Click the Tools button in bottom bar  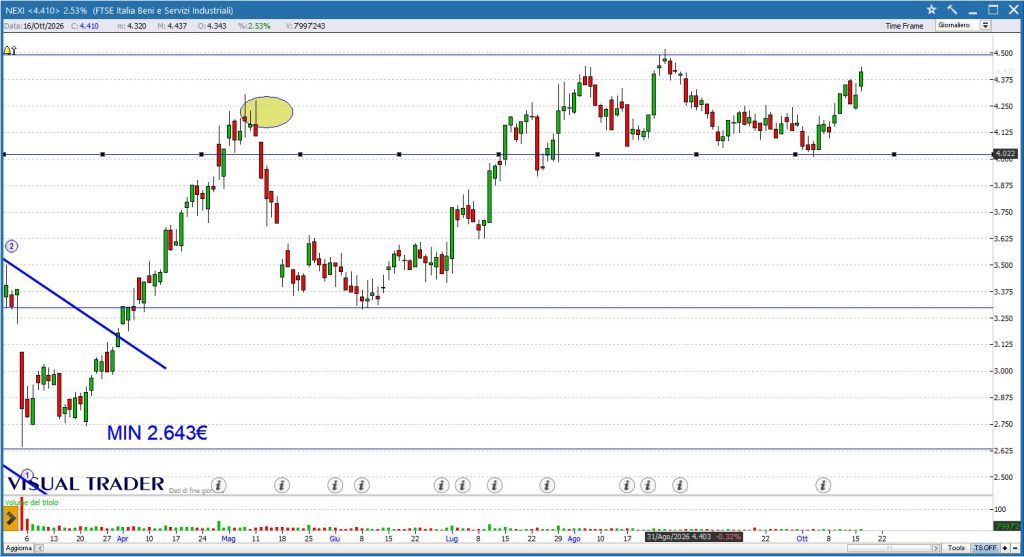pos(956,548)
